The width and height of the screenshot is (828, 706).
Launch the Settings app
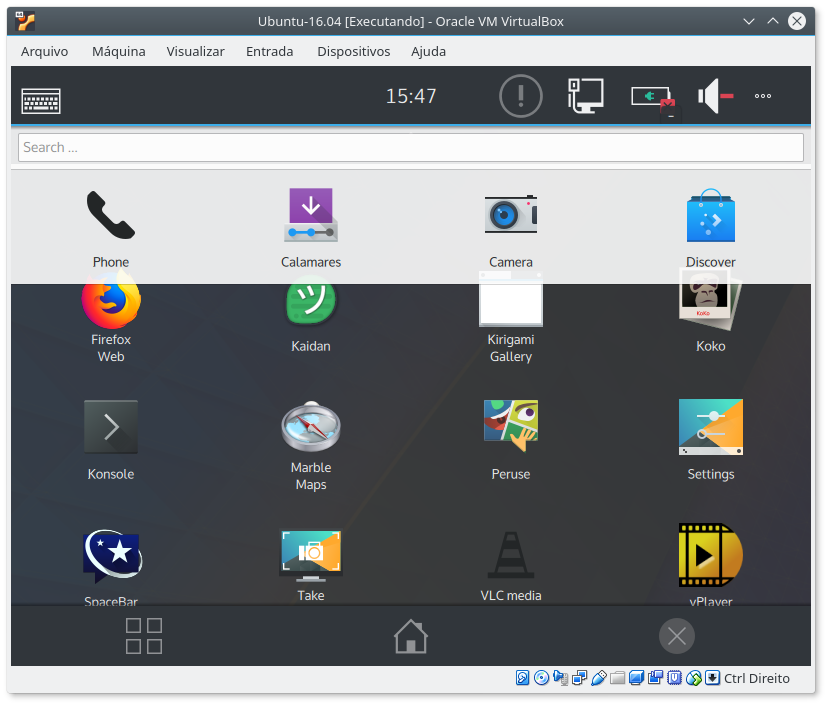[x=710, y=426]
